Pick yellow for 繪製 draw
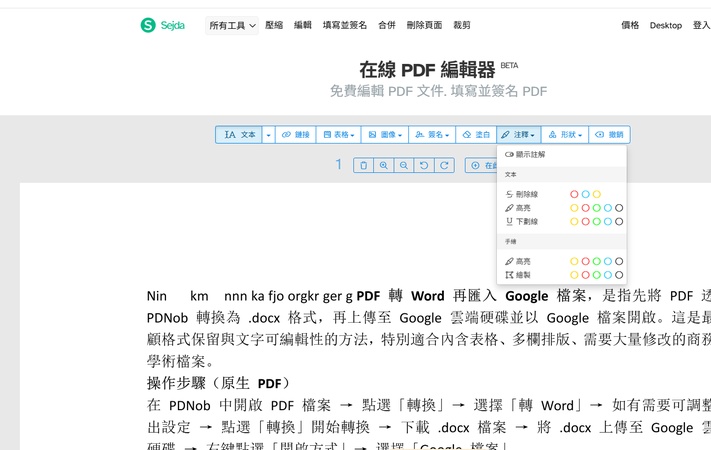The width and height of the screenshot is (711, 450). 574,275
